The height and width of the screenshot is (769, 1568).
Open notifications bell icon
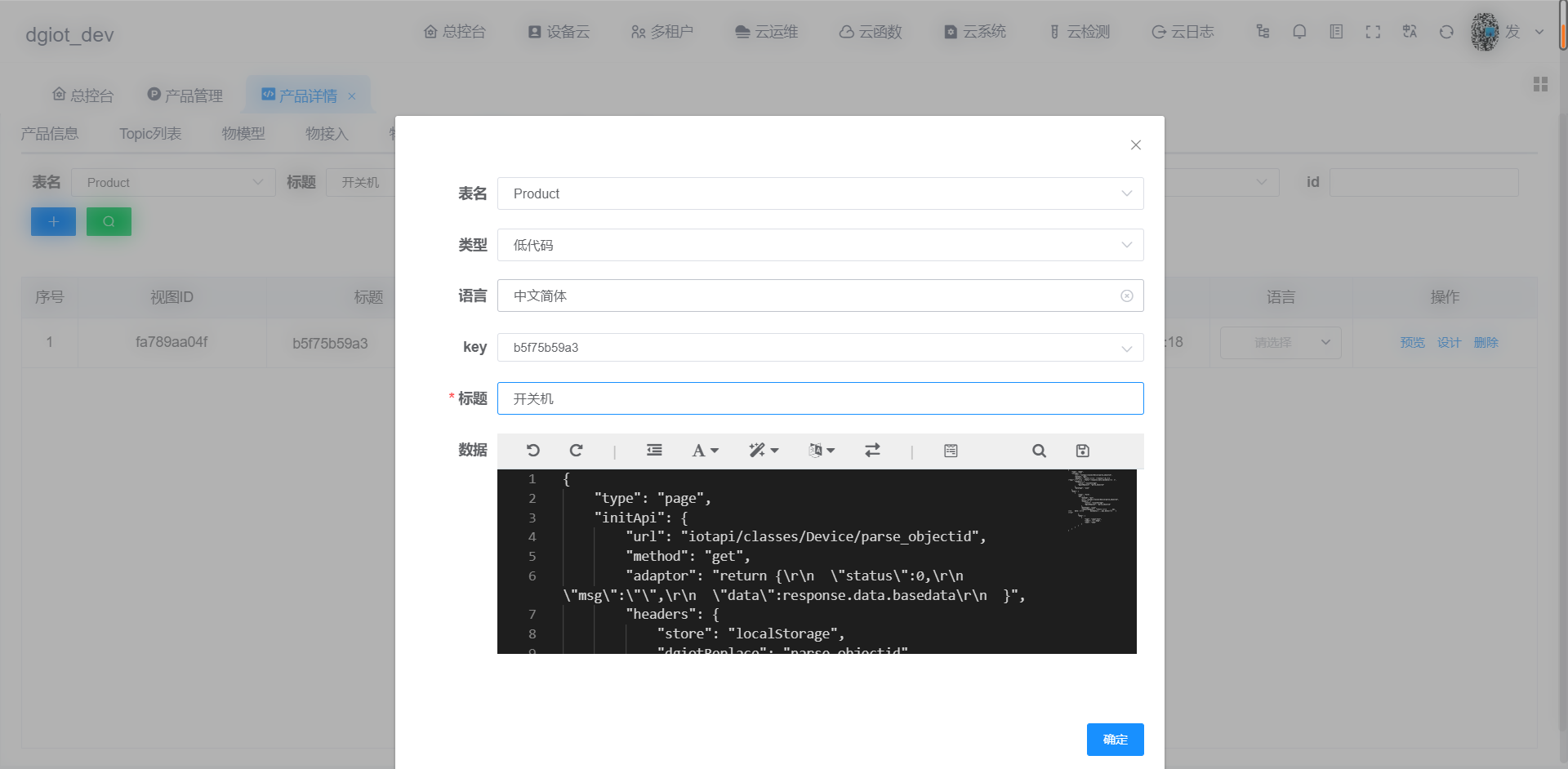pyautogui.click(x=1299, y=32)
